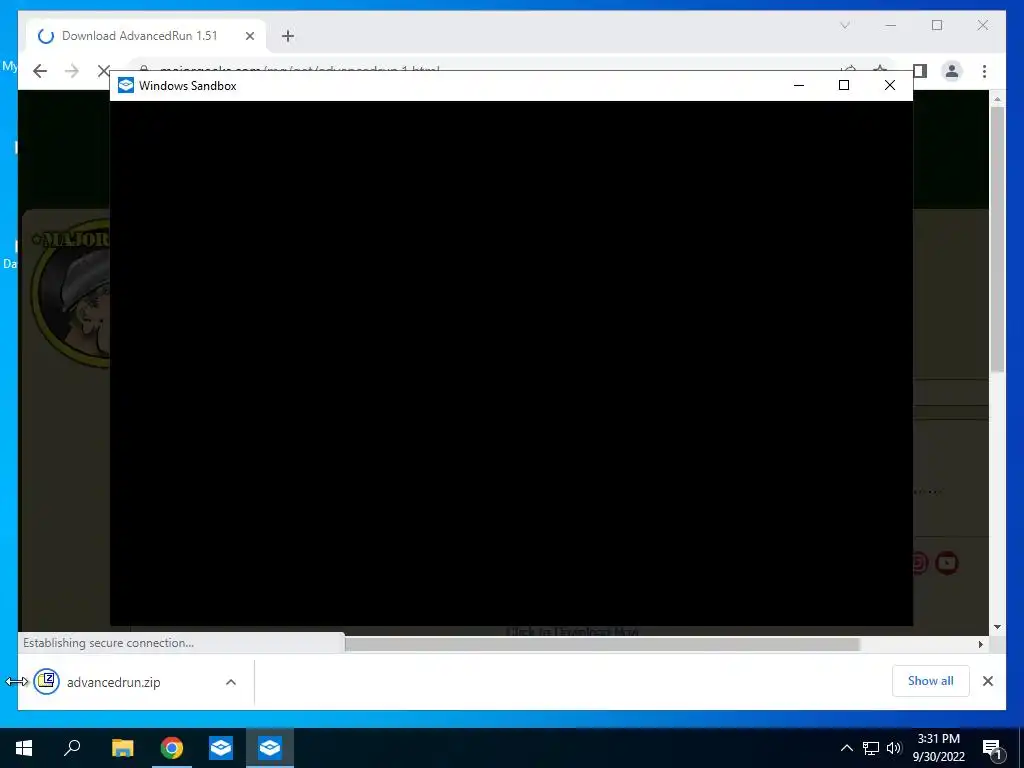Image resolution: width=1024 pixels, height=768 pixels.
Task: Click Chrome's back navigation arrow
Action: pos(40,71)
